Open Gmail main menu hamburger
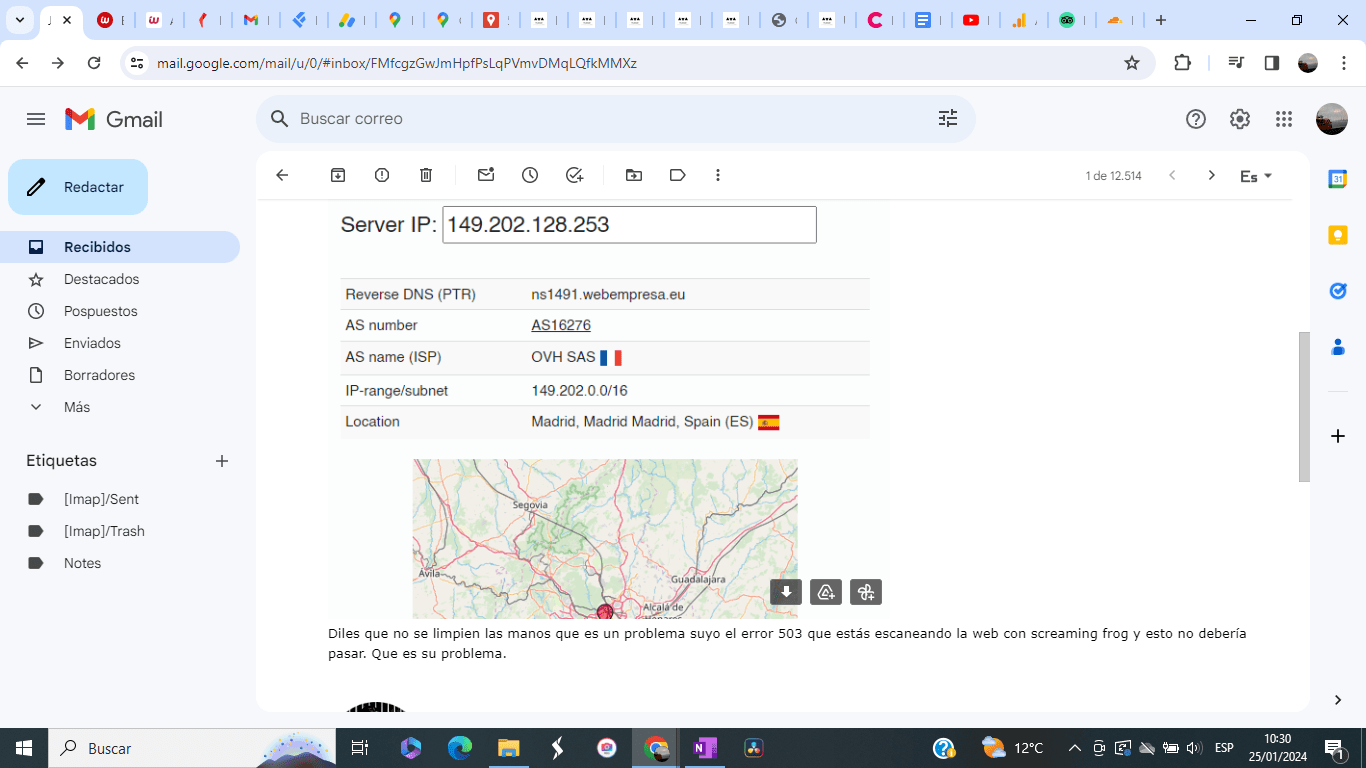 coord(36,119)
